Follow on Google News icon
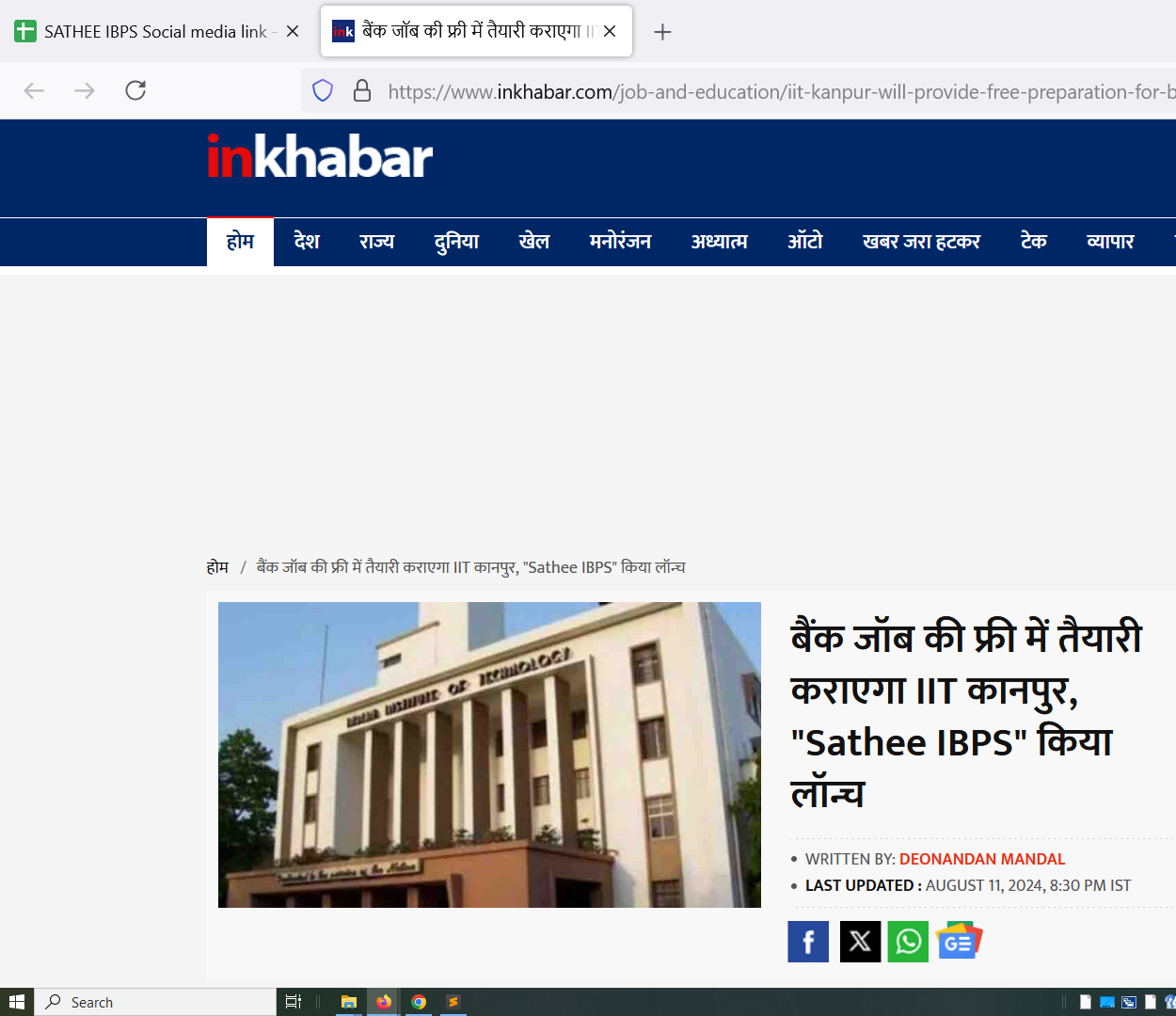This screenshot has width=1176, height=1016. coord(959,942)
